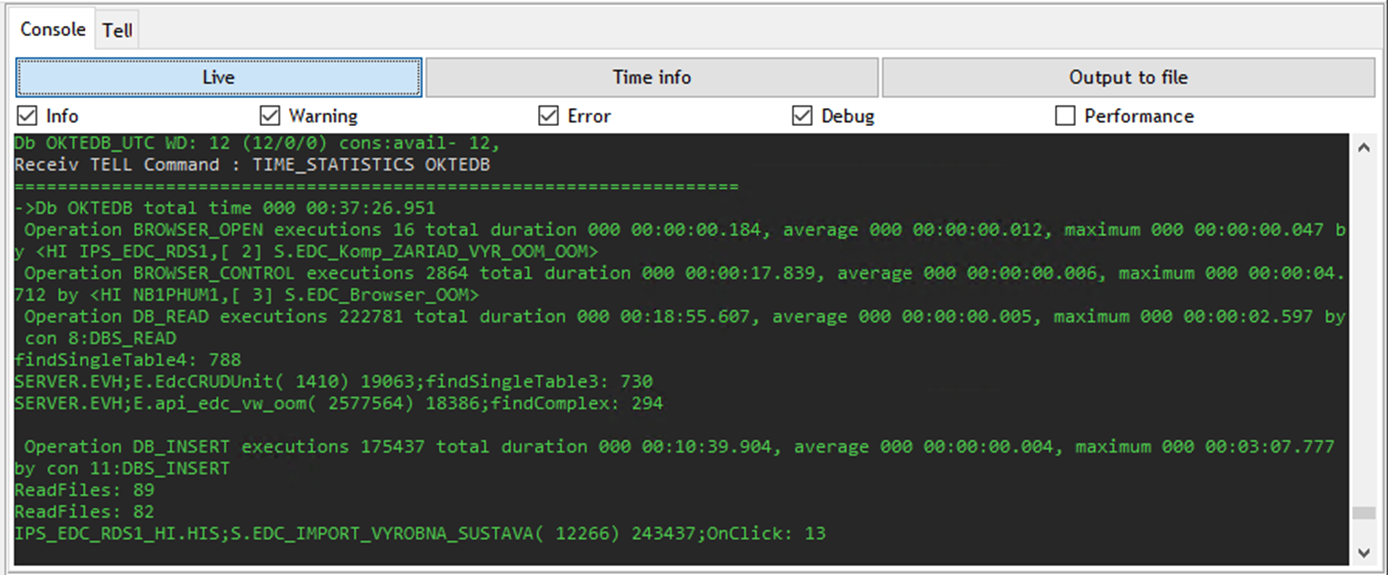
Task: Click the line ending 'OnClick: 13'
Action: click(x=420, y=534)
